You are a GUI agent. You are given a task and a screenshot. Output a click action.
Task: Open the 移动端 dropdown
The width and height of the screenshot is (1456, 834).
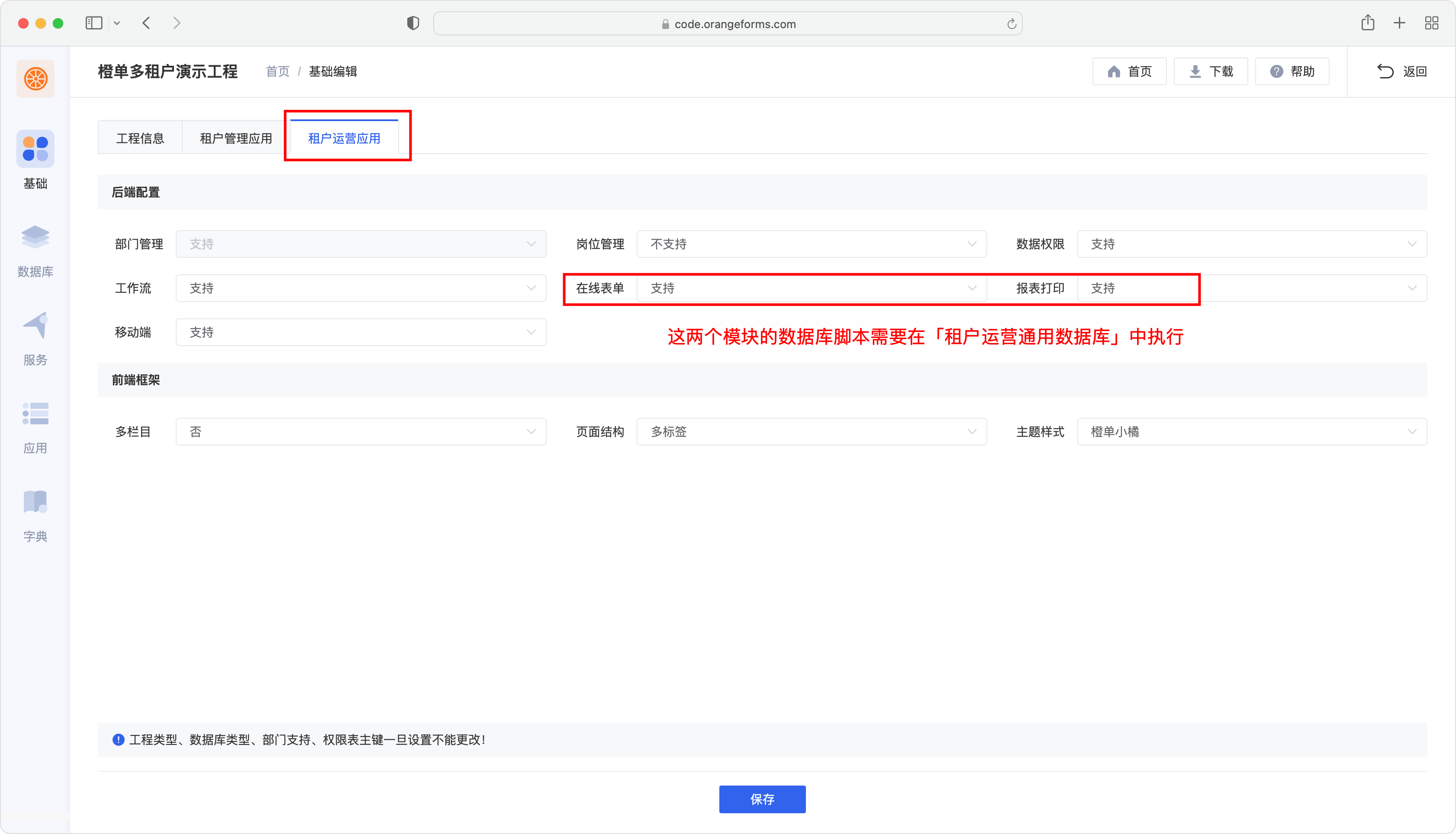tap(361, 332)
